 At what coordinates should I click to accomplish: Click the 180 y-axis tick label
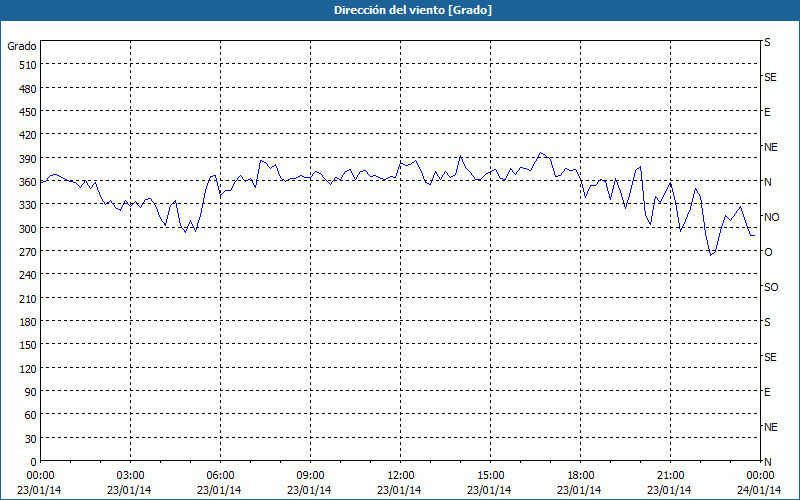(x=28, y=322)
